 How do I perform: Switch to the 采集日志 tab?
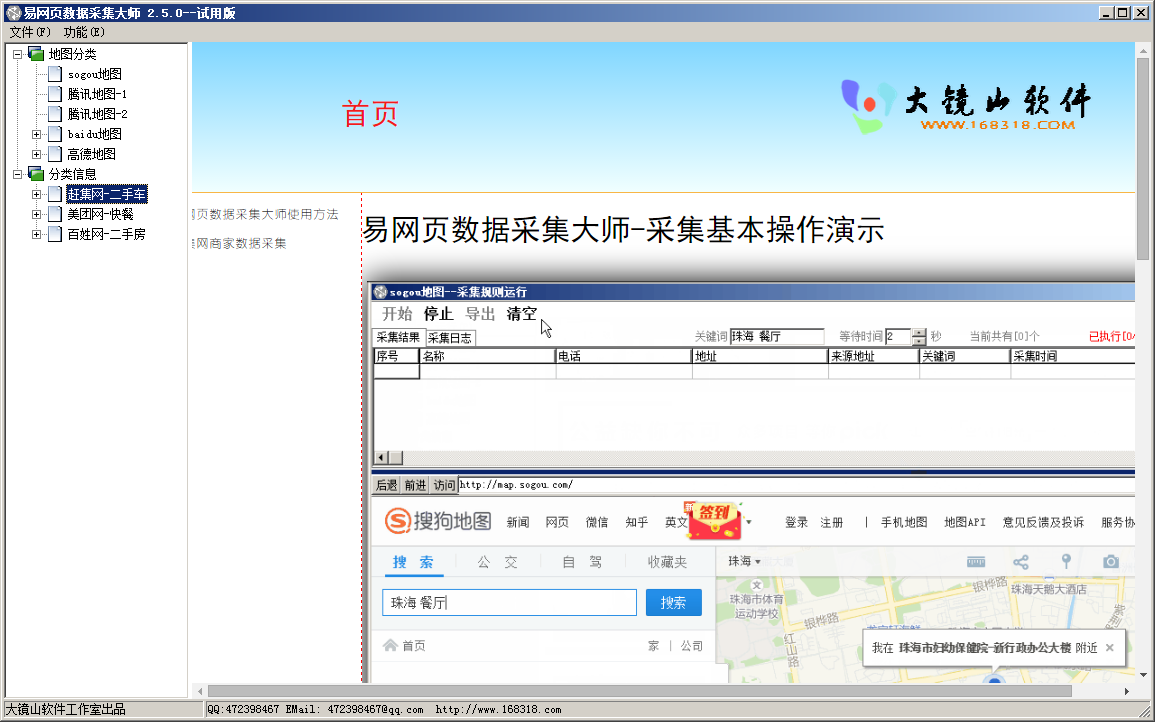(450, 338)
